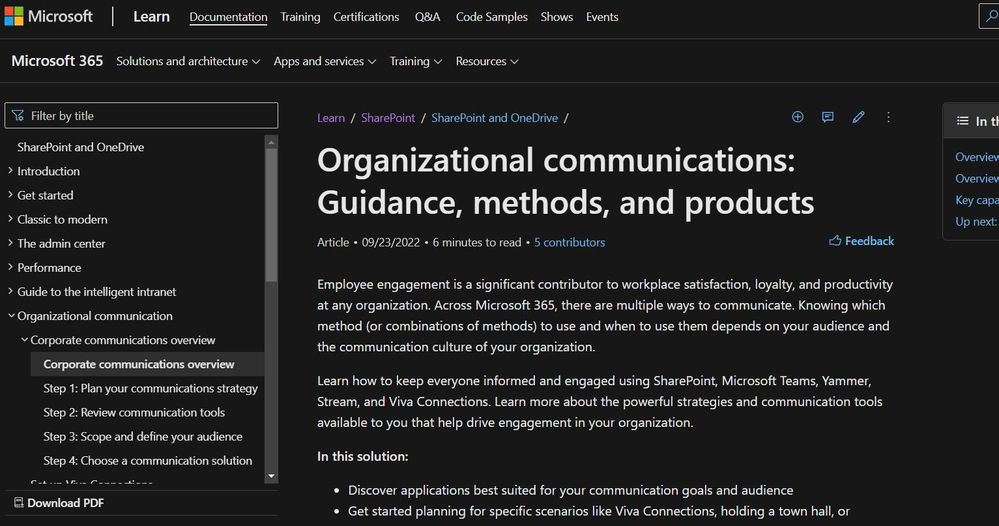Open Training in the top navigation
999x526 pixels.
click(x=300, y=17)
